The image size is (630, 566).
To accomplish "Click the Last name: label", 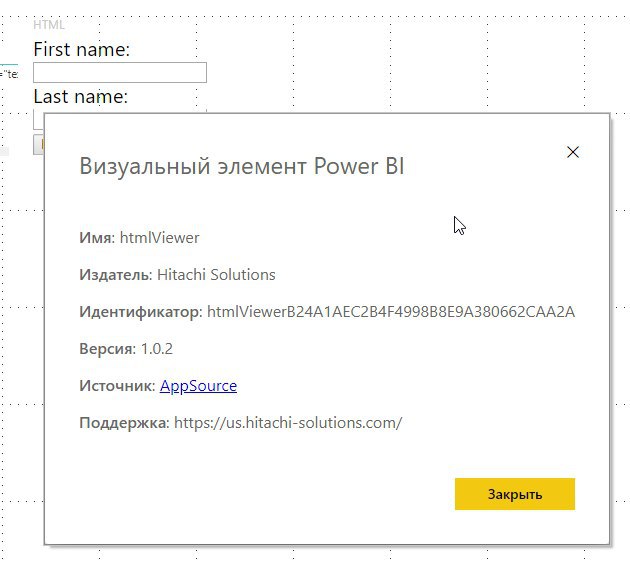I will coord(81,96).
